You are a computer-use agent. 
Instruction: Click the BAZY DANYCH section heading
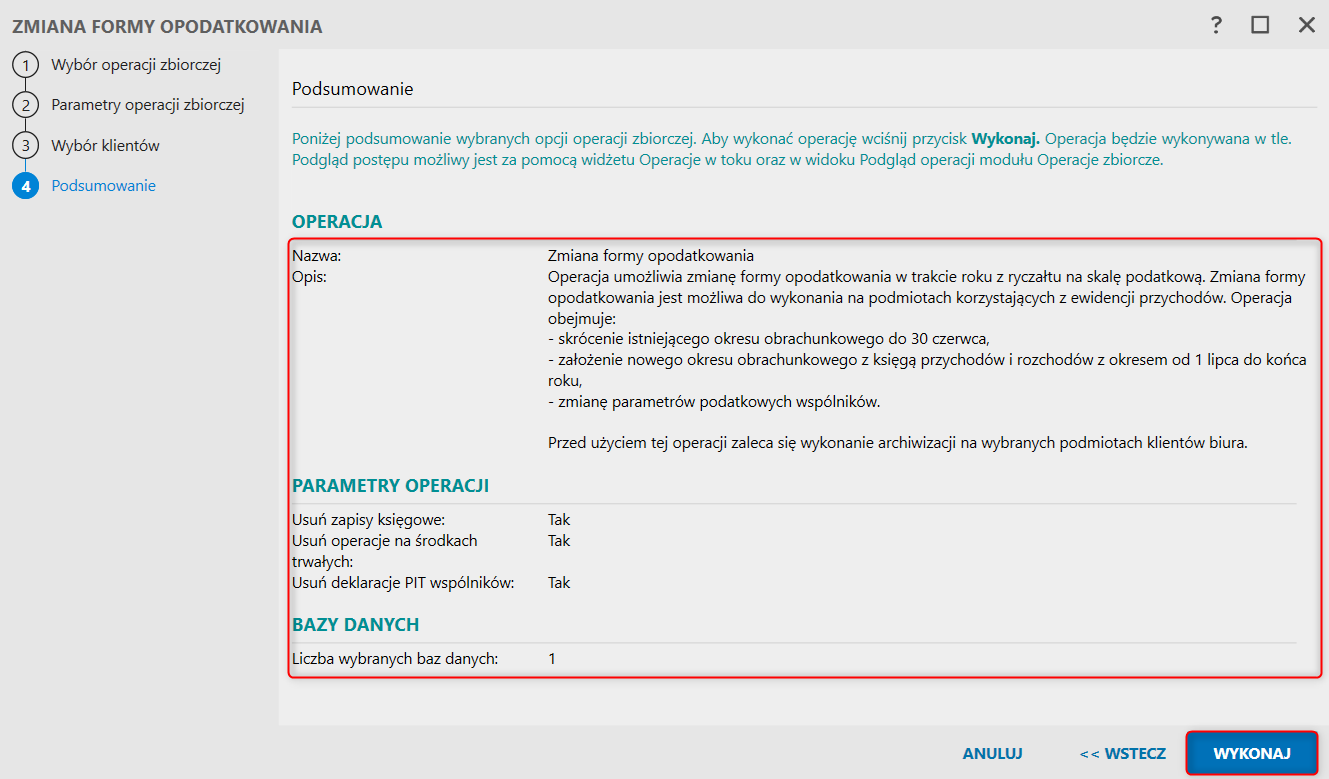[355, 625]
